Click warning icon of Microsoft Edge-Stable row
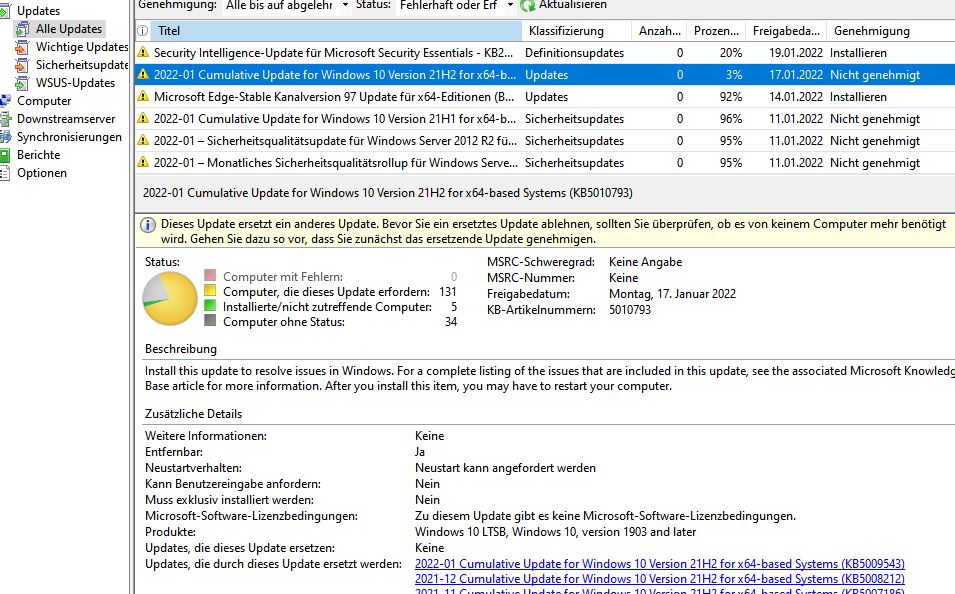955x594 pixels. click(143, 96)
